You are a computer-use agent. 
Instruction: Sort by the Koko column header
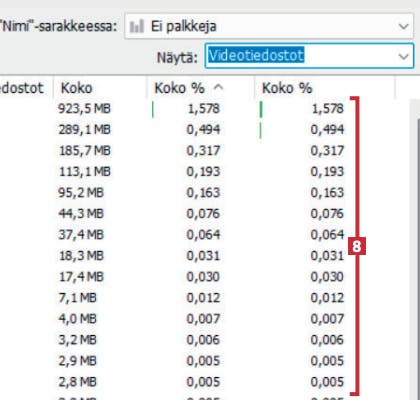[100, 88]
